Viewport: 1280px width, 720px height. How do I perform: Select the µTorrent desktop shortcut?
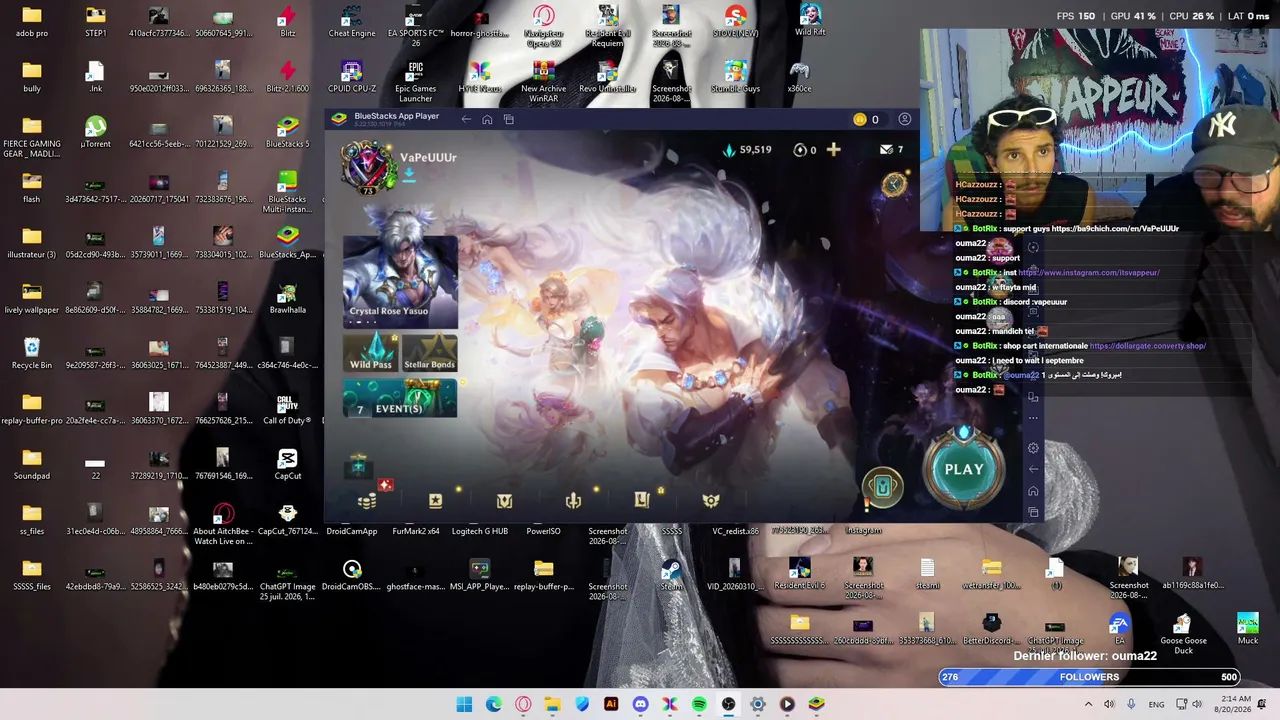96,133
